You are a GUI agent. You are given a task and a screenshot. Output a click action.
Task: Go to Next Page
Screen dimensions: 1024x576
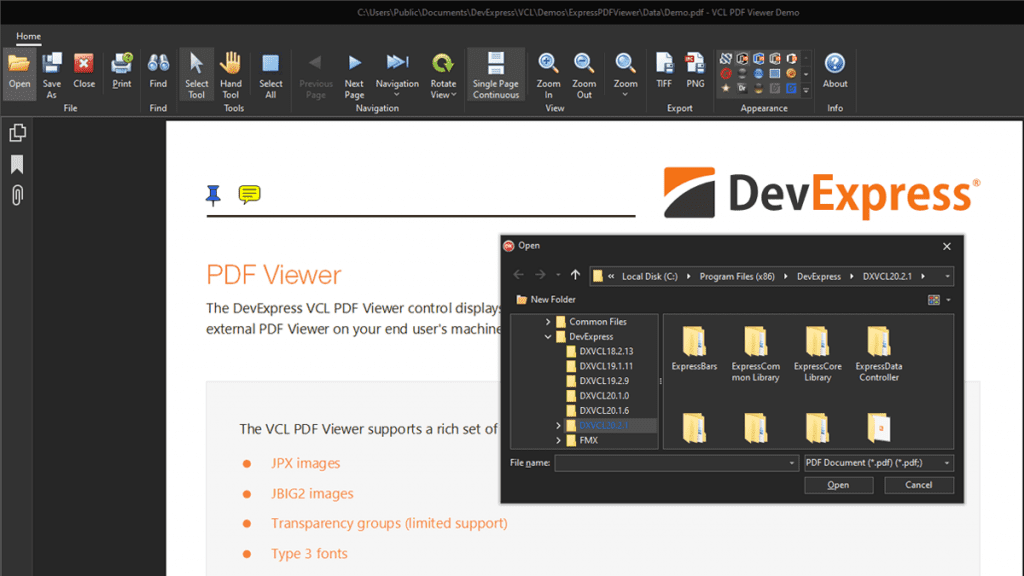pyautogui.click(x=354, y=74)
